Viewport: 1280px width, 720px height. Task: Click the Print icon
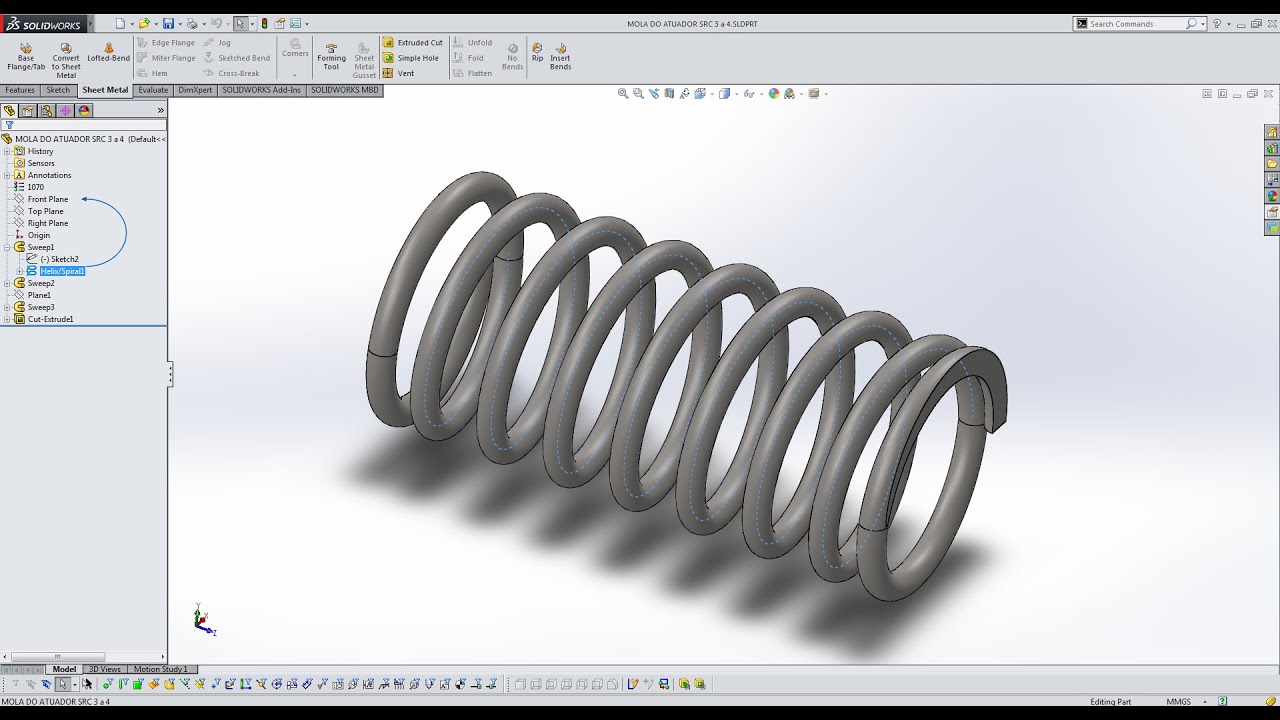(192, 23)
